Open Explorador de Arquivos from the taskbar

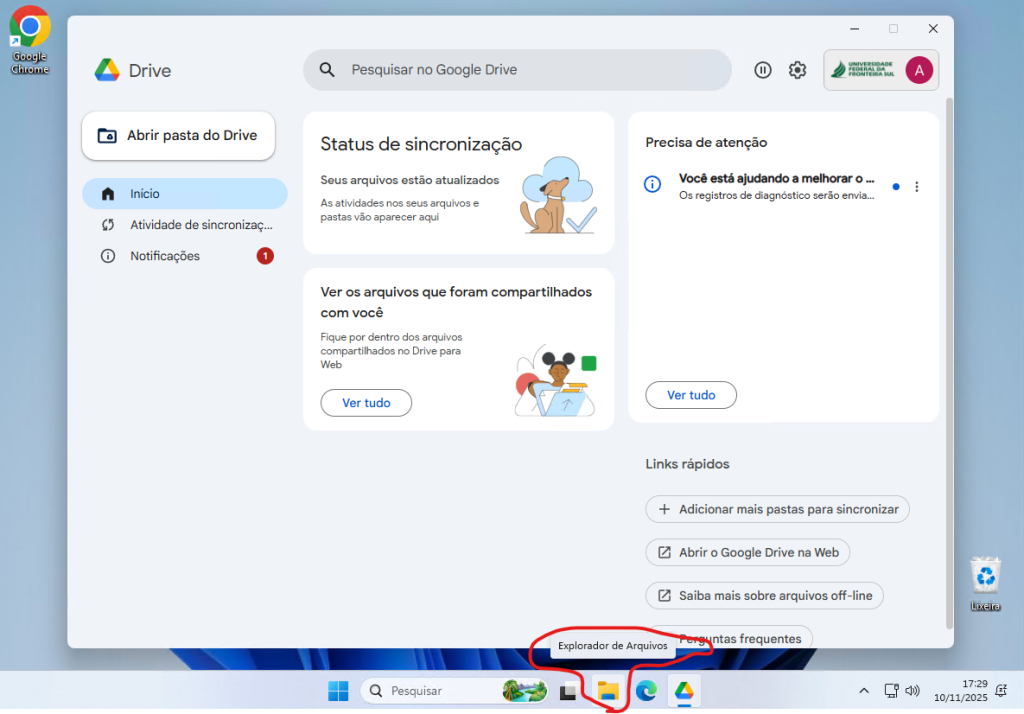(607, 691)
